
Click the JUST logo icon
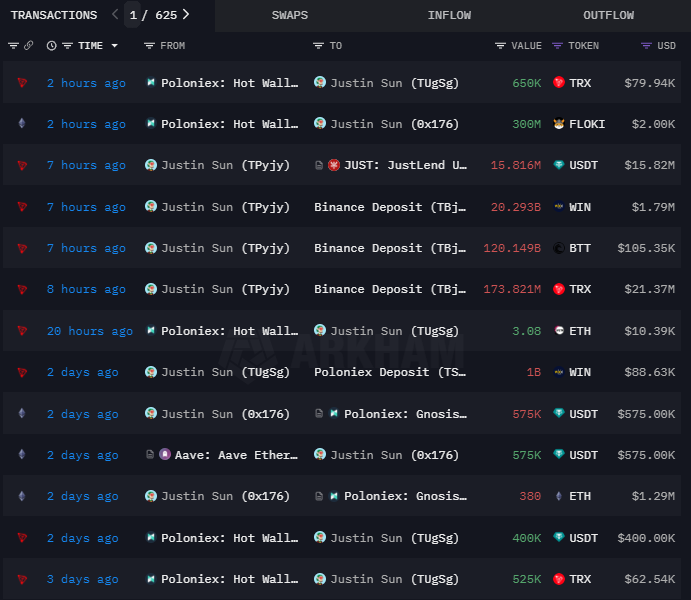334,165
